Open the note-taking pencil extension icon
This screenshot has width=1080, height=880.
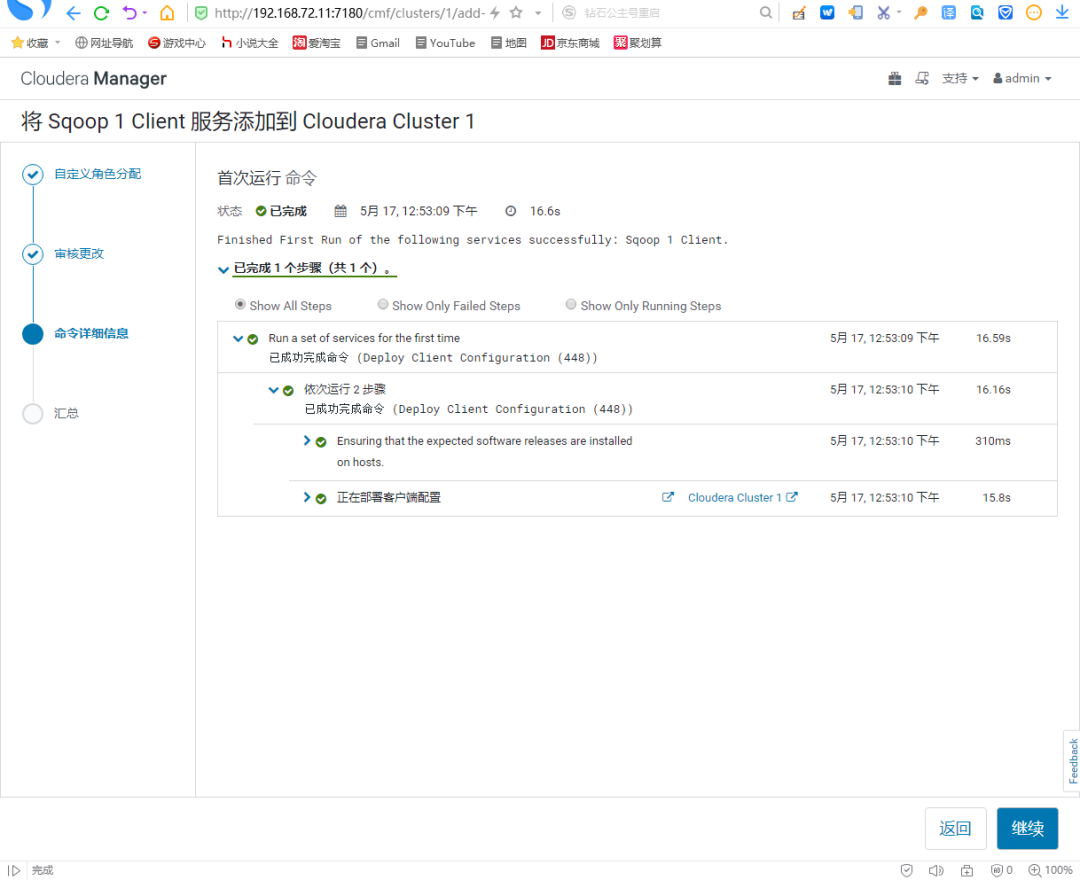pyautogui.click(x=799, y=12)
